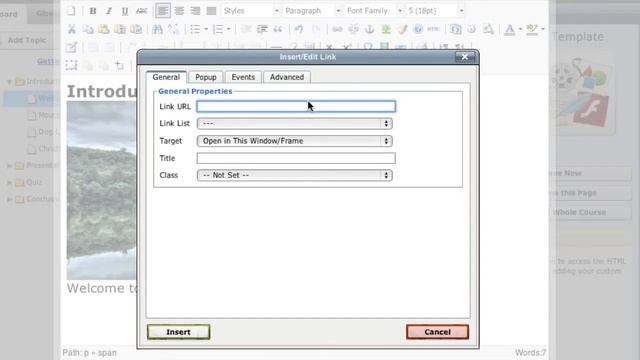
Task: Open the text color picker arrow
Action: (x=520, y=29)
